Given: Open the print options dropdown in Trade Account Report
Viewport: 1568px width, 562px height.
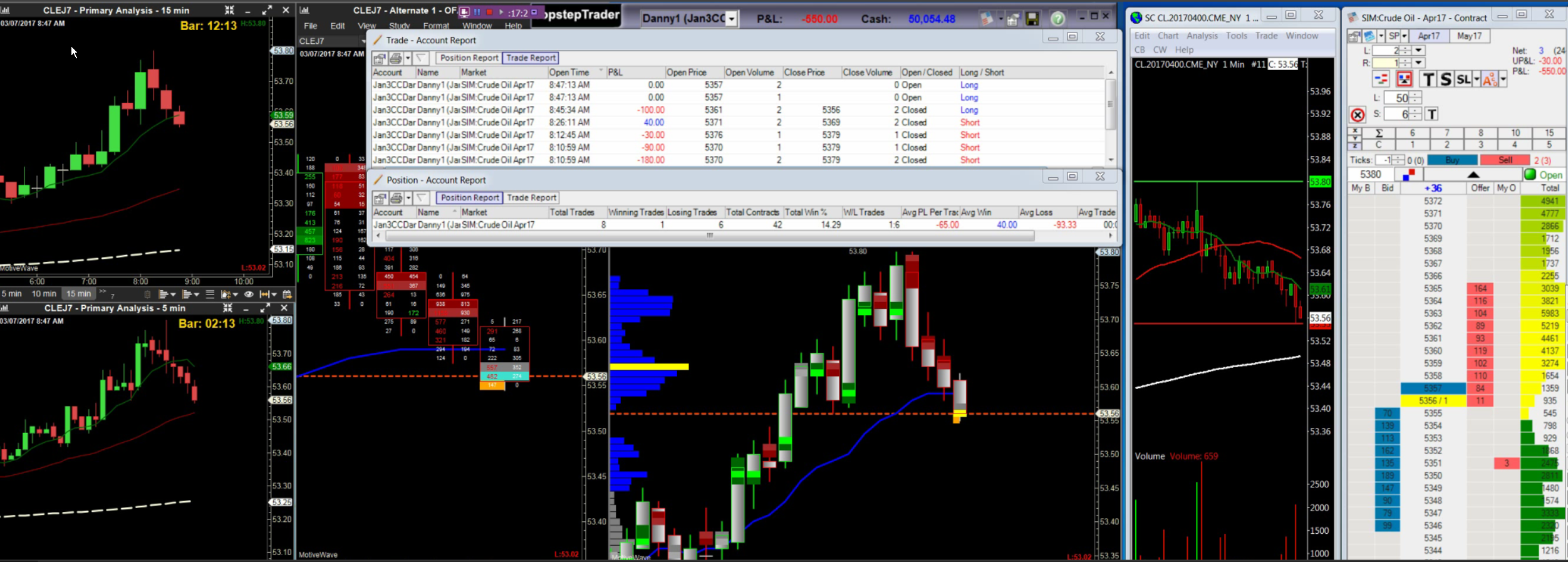Looking at the screenshot, I should (408, 58).
